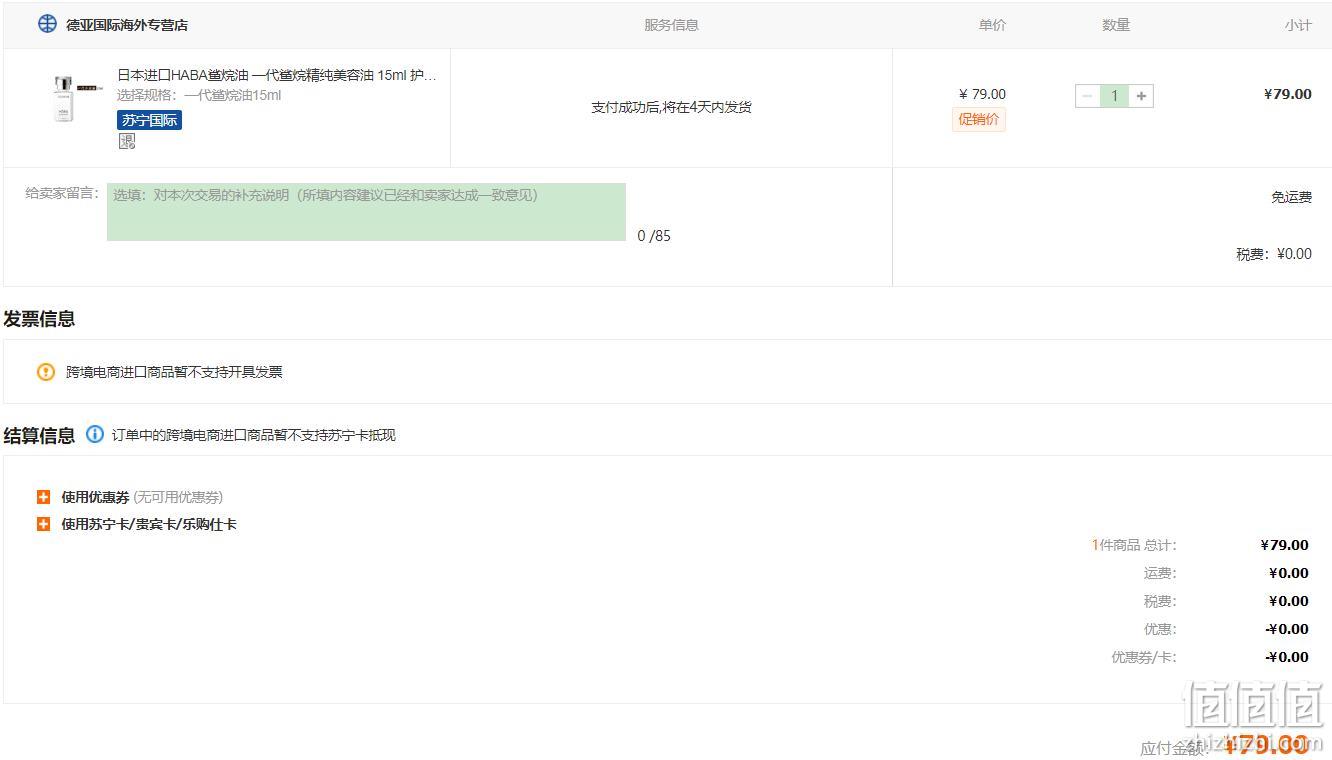Screen dimensions: 1332x760
Task: Click the 1件商品 总计 total label
Action: point(1134,545)
